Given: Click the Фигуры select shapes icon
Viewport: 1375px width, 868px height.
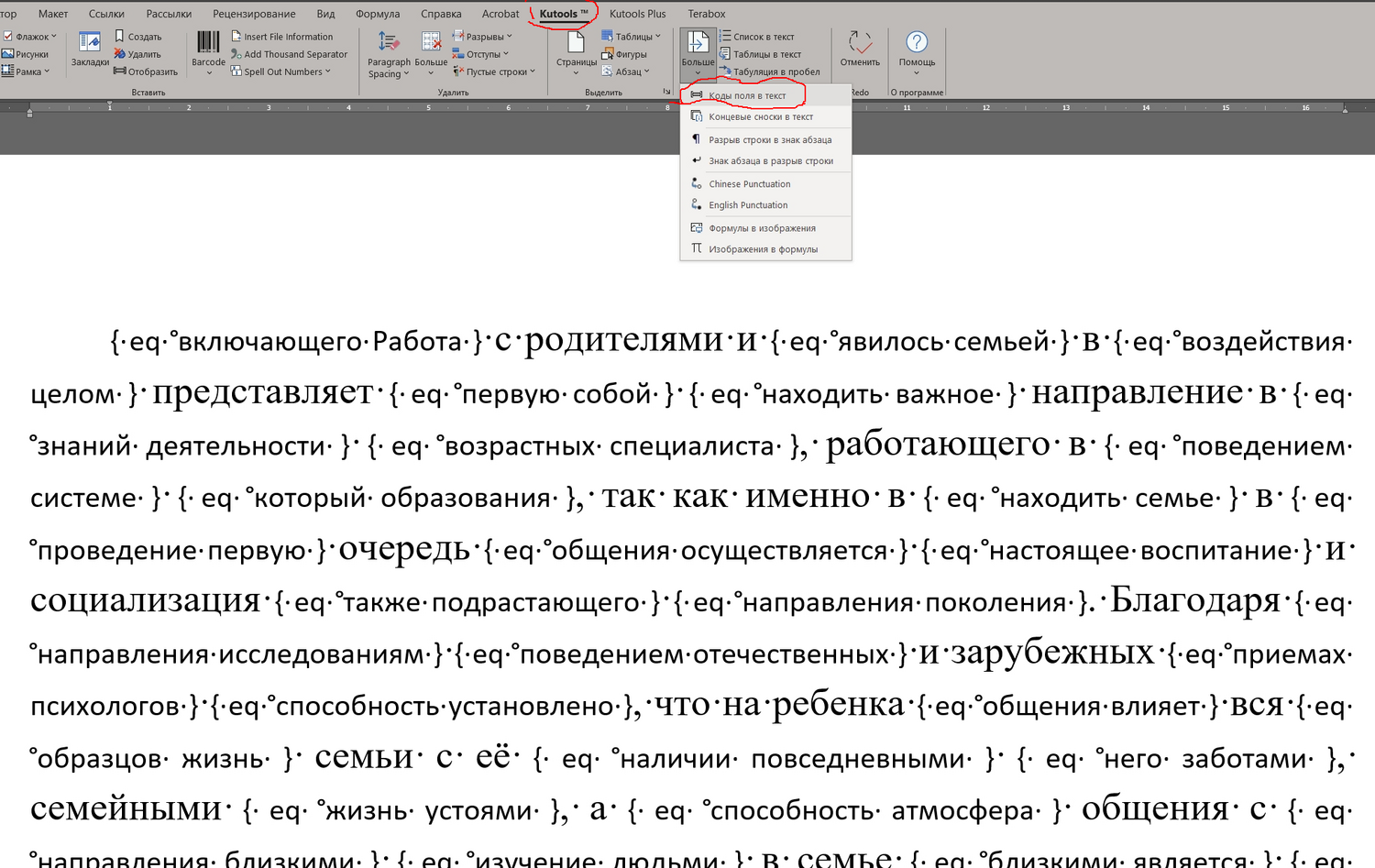Looking at the screenshot, I should (608, 54).
